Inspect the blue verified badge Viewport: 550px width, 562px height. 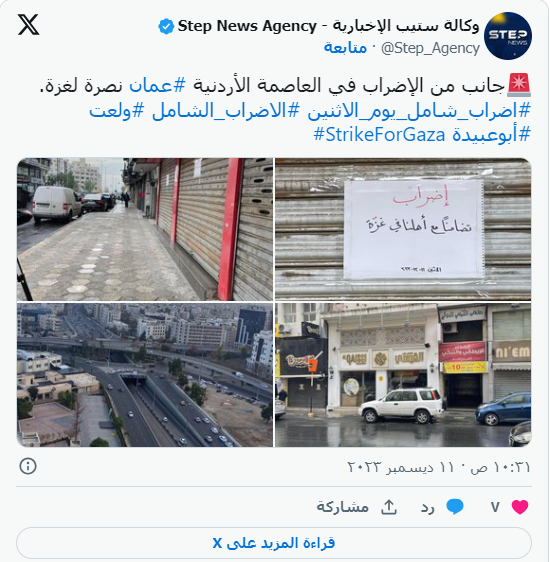point(166,27)
